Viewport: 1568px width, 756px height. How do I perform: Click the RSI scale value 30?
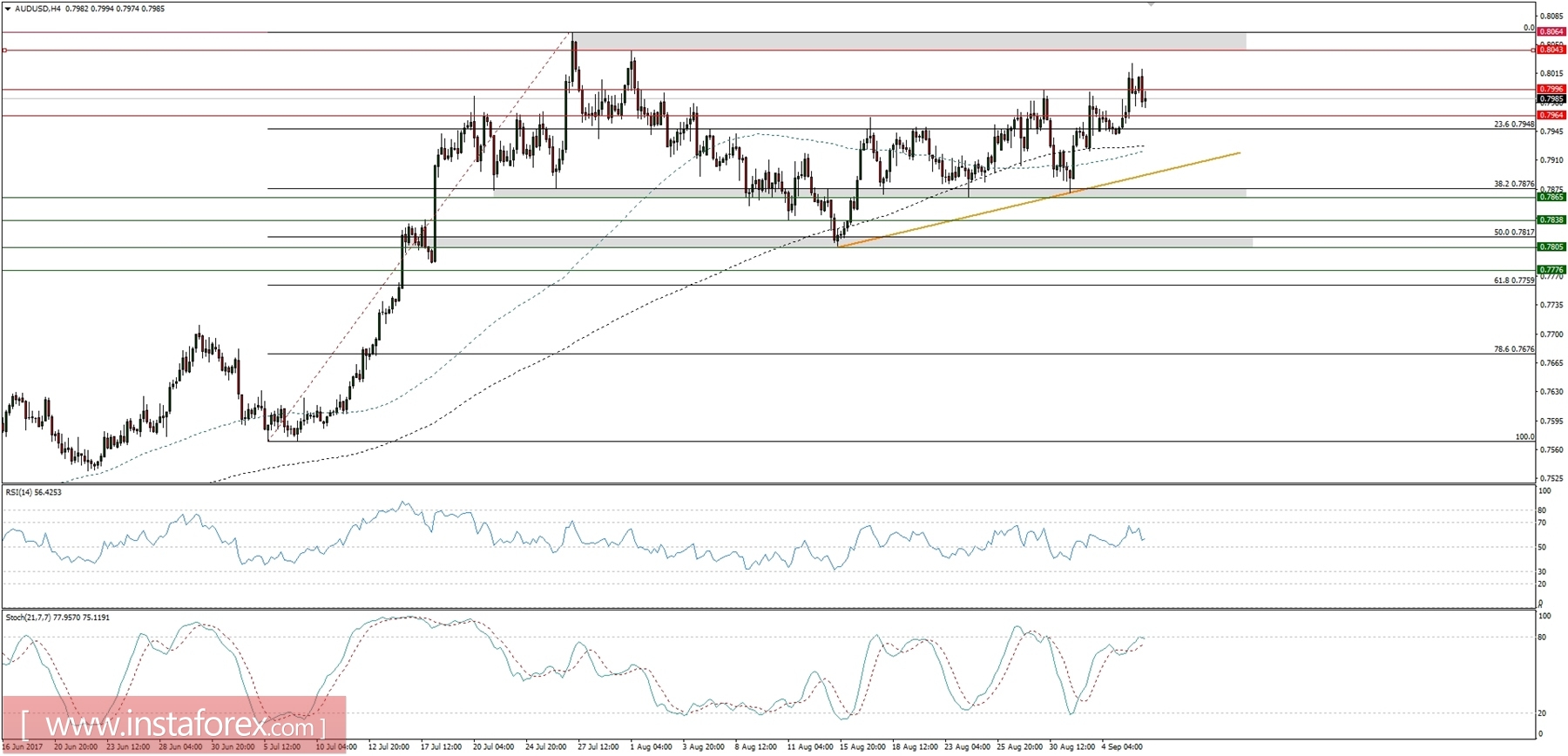[1542, 571]
